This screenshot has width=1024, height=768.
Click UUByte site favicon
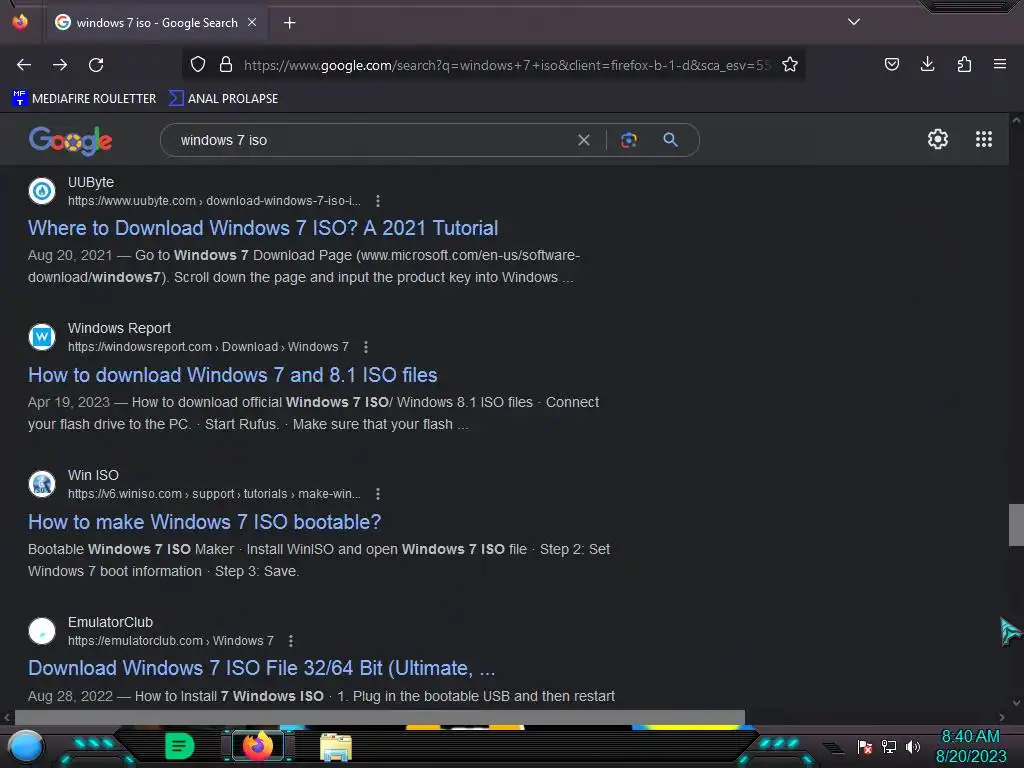(x=42, y=191)
